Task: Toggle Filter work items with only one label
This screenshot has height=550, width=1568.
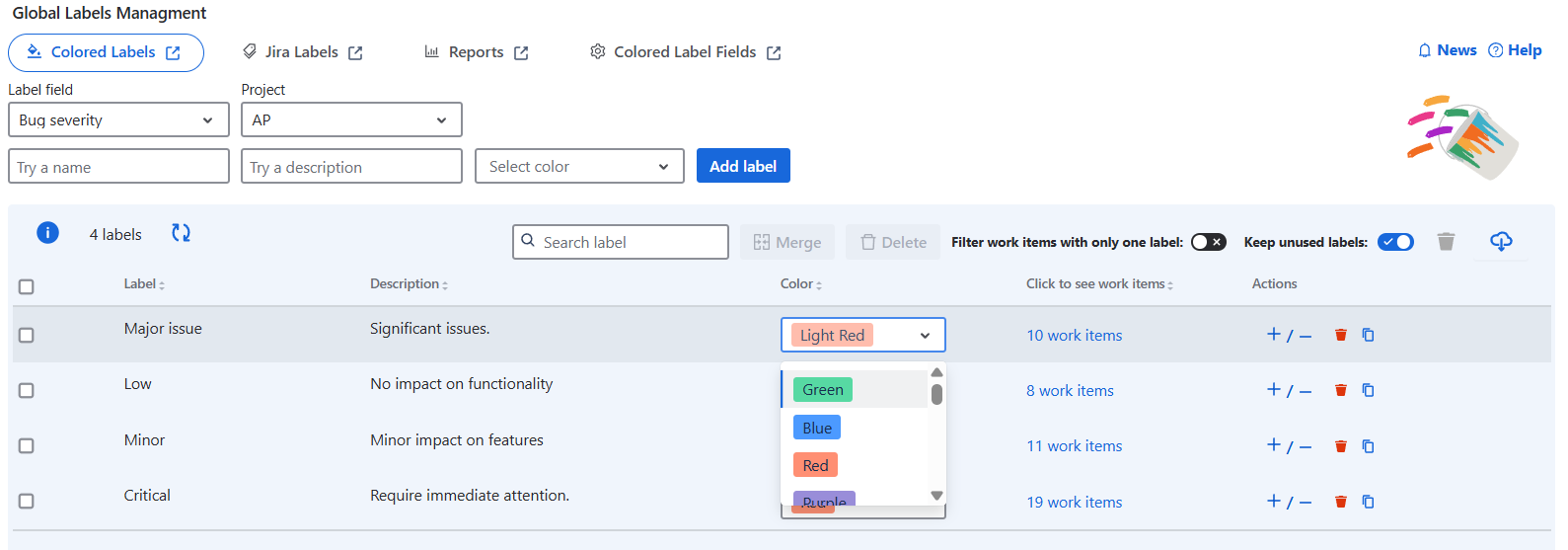Action: [x=1208, y=242]
